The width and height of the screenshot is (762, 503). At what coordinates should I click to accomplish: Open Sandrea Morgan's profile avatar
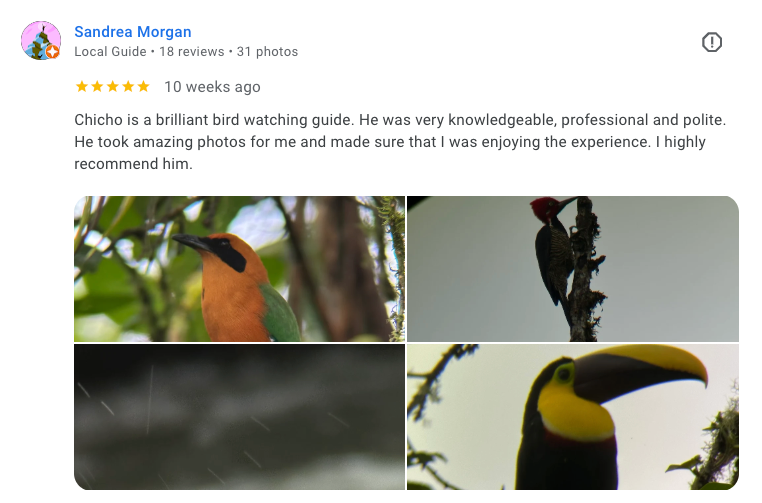41,40
